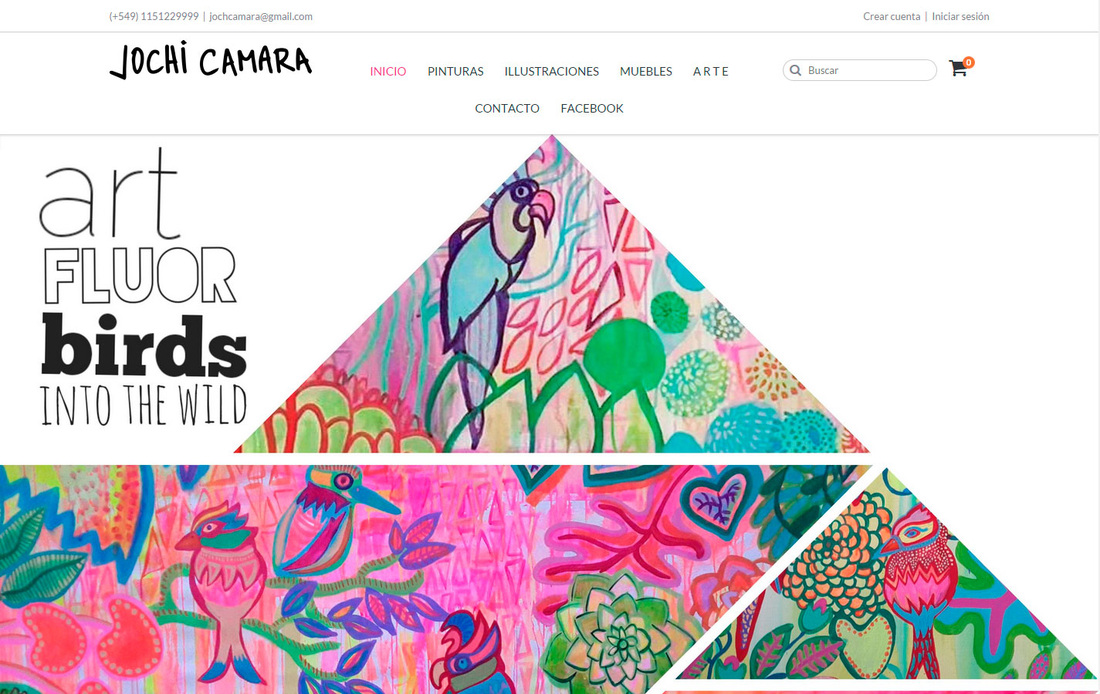This screenshot has width=1100, height=694.
Task: Go to the INICIO menu item
Action: [388, 72]
